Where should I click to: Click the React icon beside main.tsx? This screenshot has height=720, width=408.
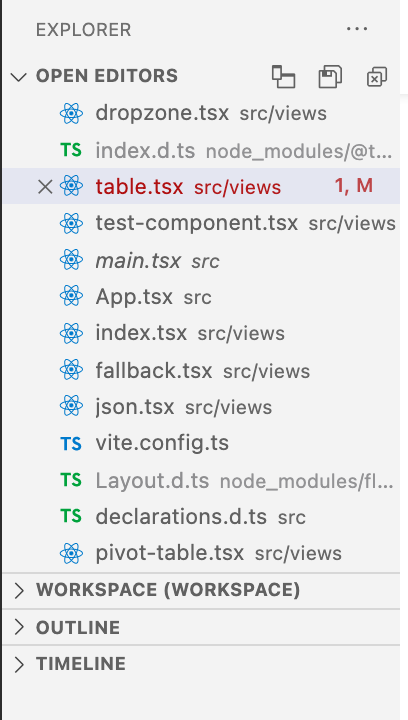point(71,260)
